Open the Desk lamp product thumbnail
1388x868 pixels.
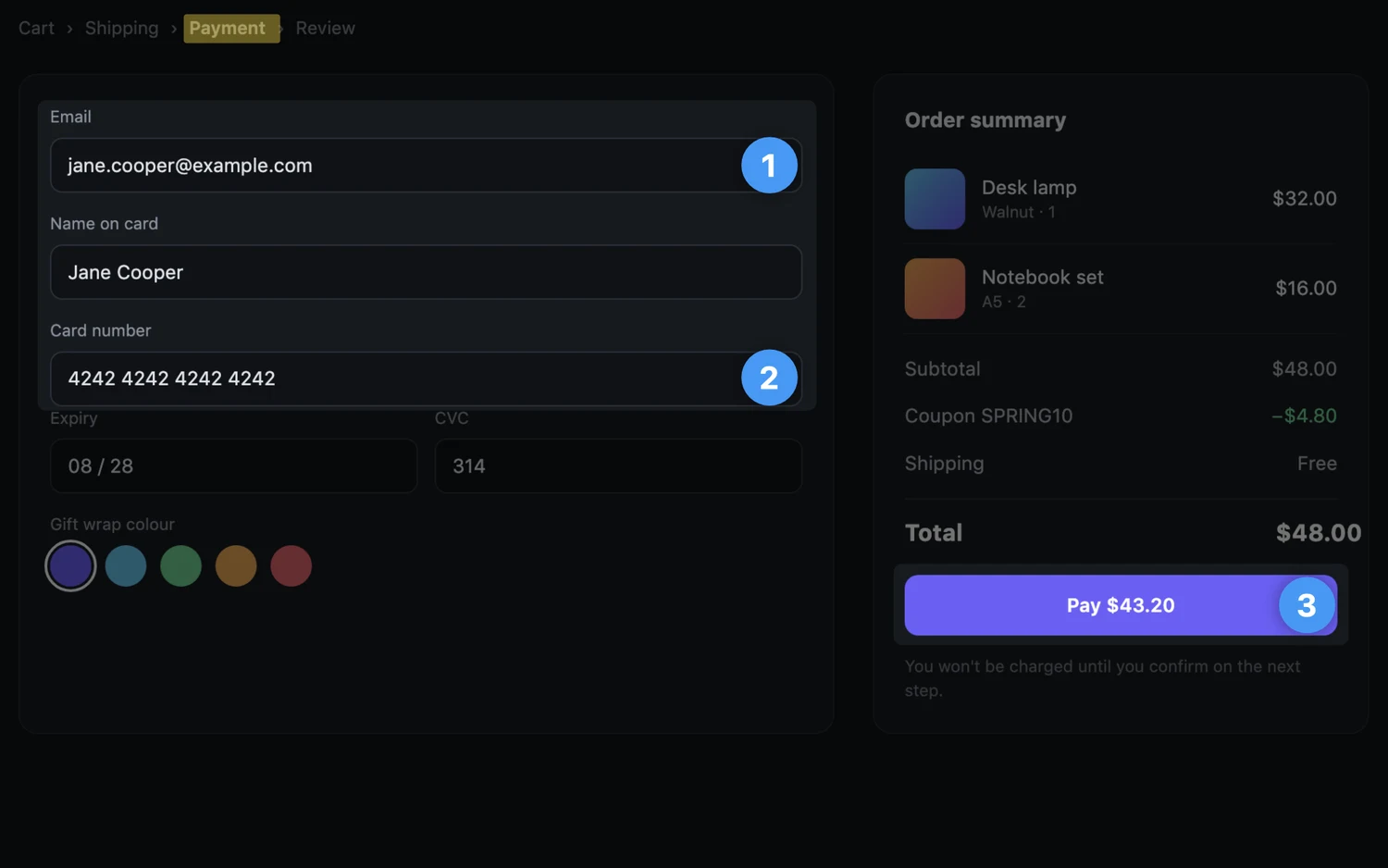click(x=935, y=199)
